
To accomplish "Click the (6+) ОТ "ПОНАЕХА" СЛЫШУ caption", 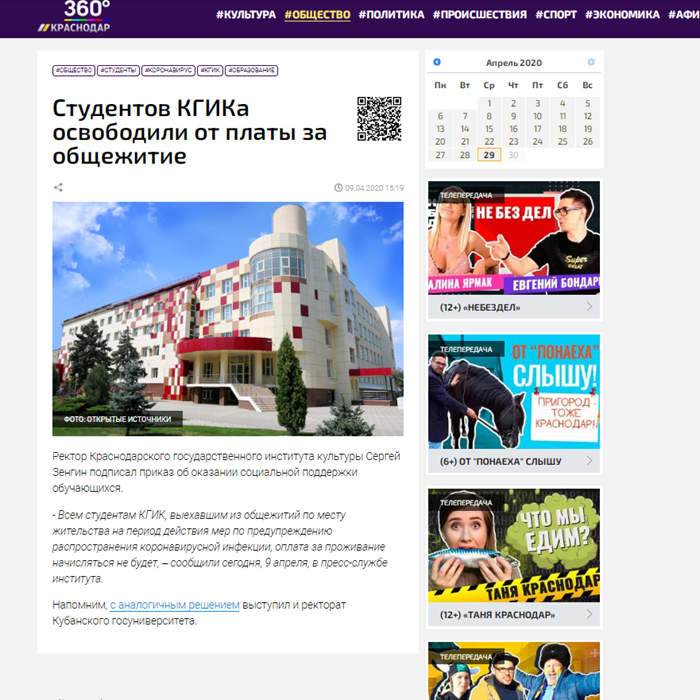I will 500,462.
